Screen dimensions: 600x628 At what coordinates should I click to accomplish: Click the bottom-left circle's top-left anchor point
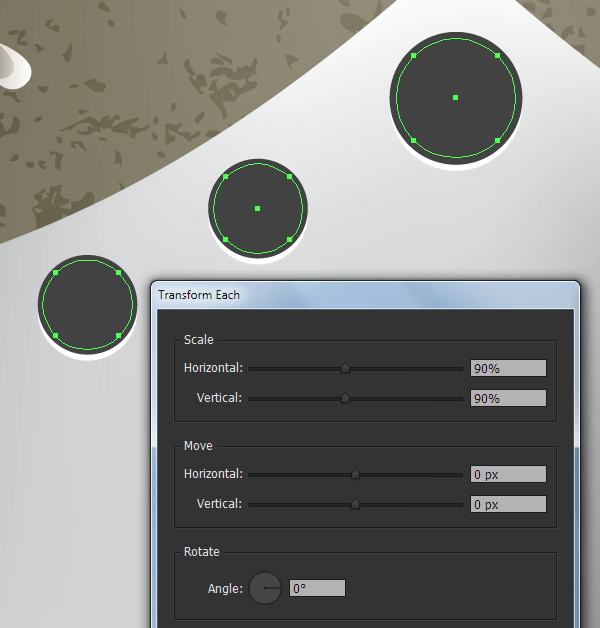click(56, 272)
